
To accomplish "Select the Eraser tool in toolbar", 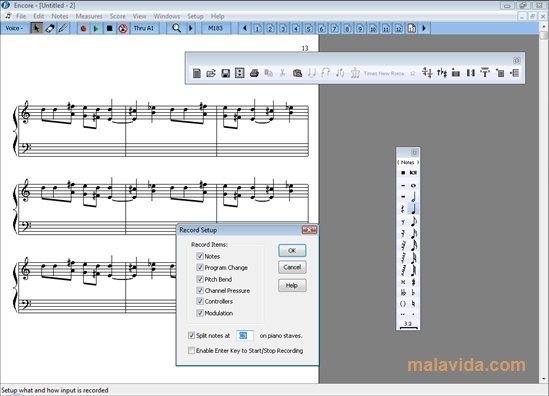I will (x=49, y=28).
